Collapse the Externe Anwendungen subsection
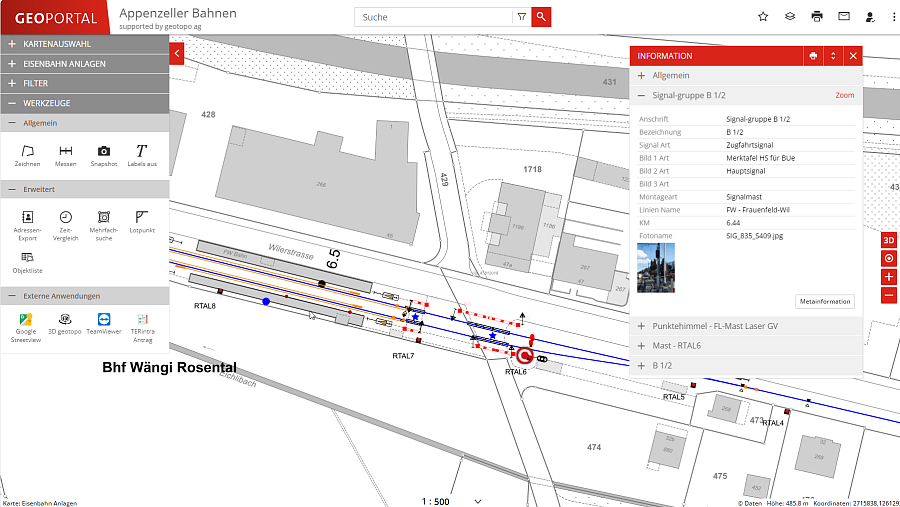 [84, 296]
